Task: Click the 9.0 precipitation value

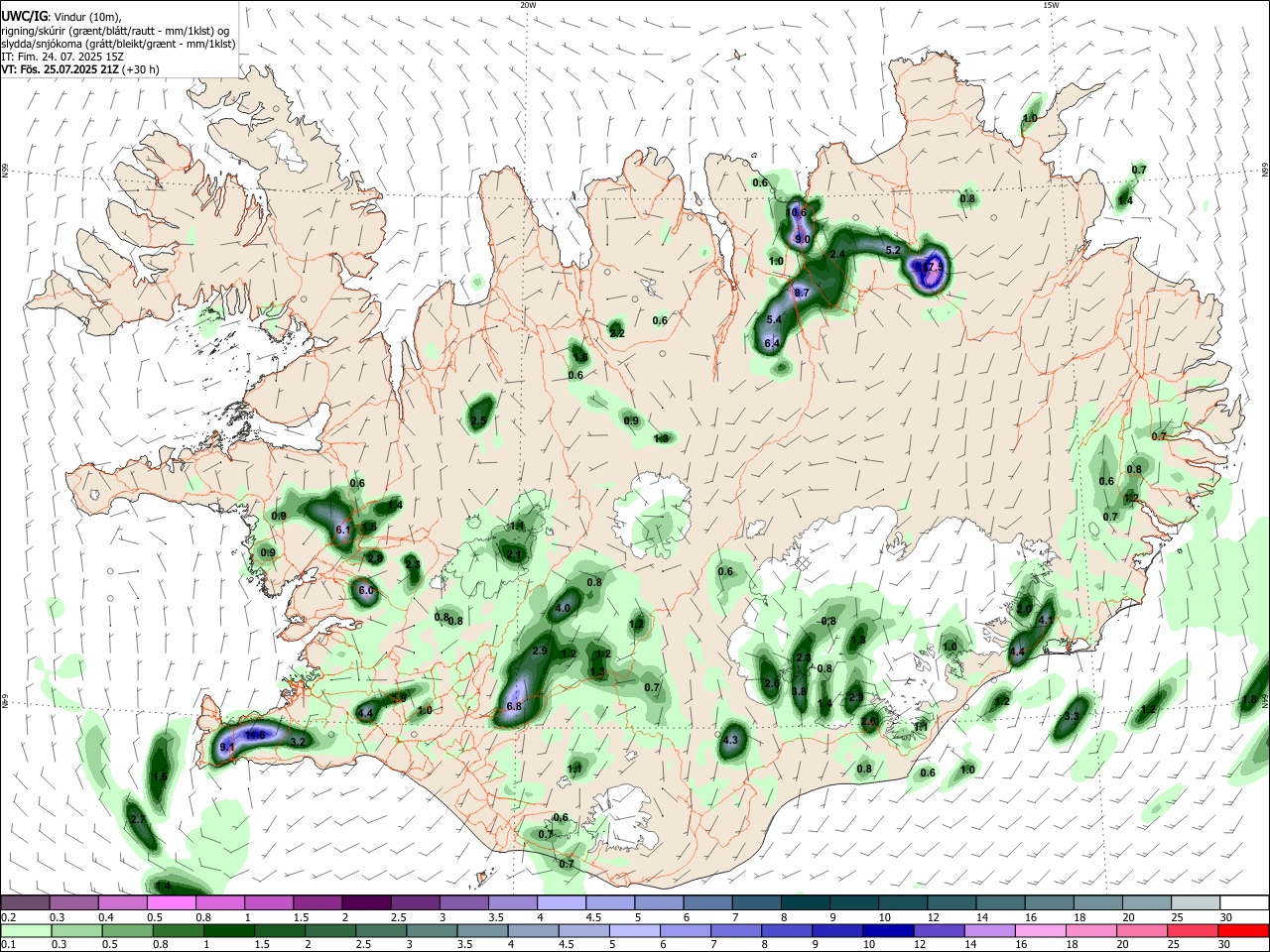Action: click(x=803, y=239)
